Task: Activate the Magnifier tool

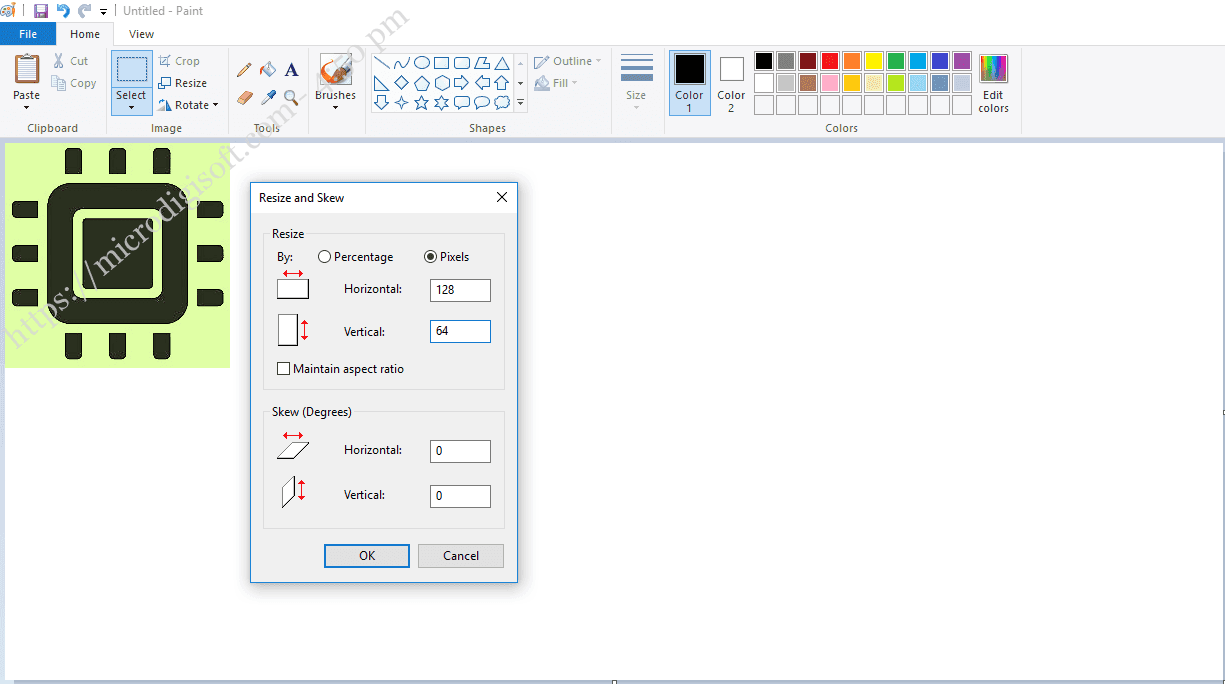Action: pyautogui.click(x=290, y=98)
